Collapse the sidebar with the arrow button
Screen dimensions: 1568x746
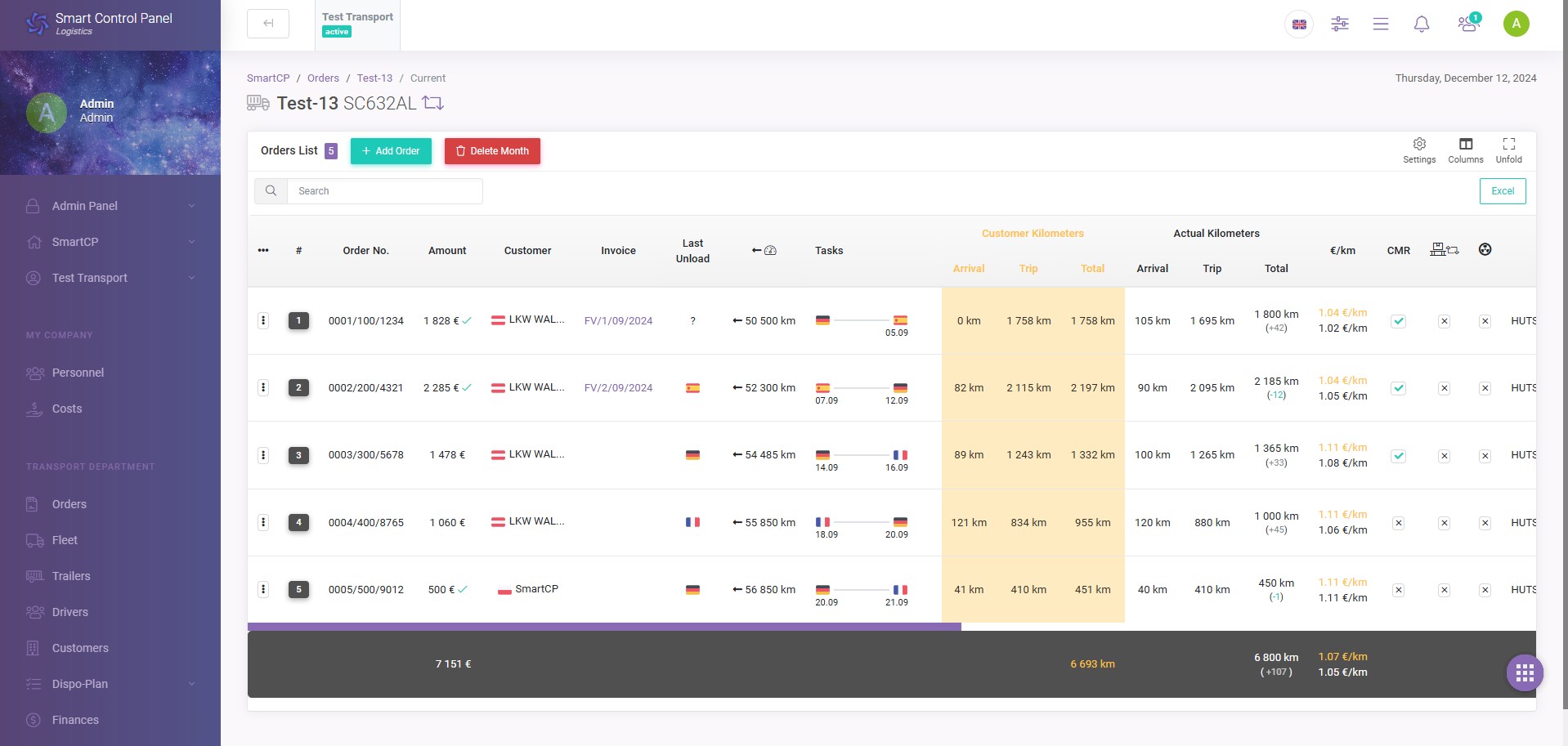(267, 24)
